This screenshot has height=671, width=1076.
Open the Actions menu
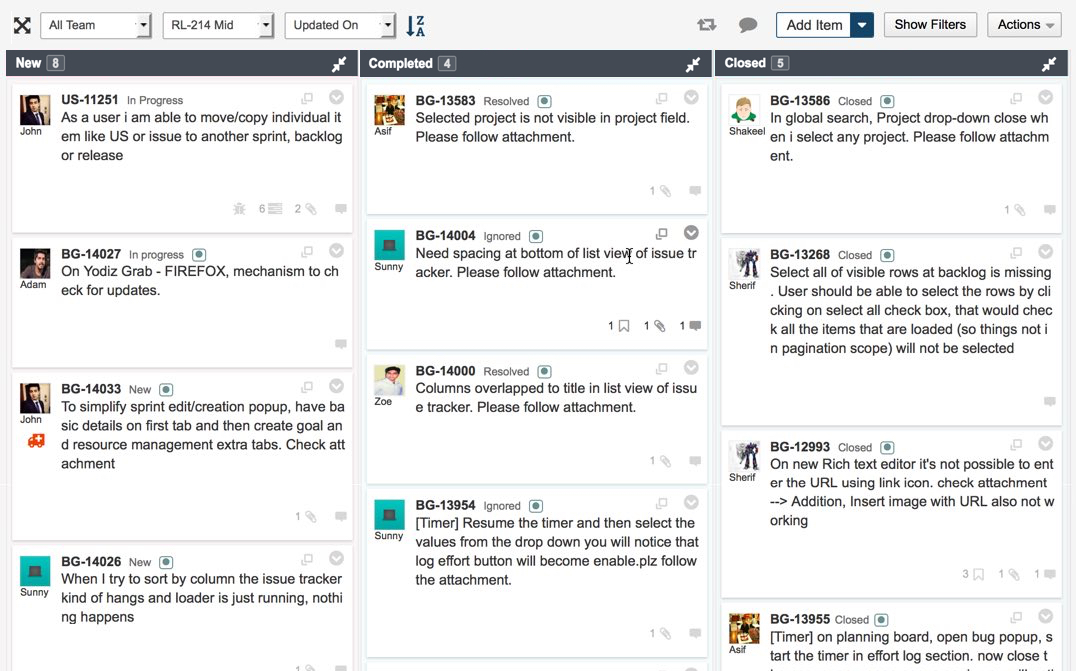click(x=1024, y=25)
